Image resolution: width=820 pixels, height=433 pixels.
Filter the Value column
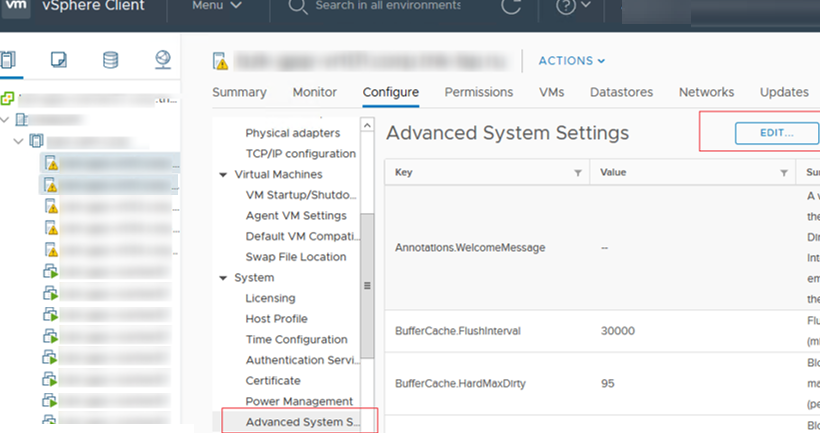pyautogui.click(x=784, y=173)
